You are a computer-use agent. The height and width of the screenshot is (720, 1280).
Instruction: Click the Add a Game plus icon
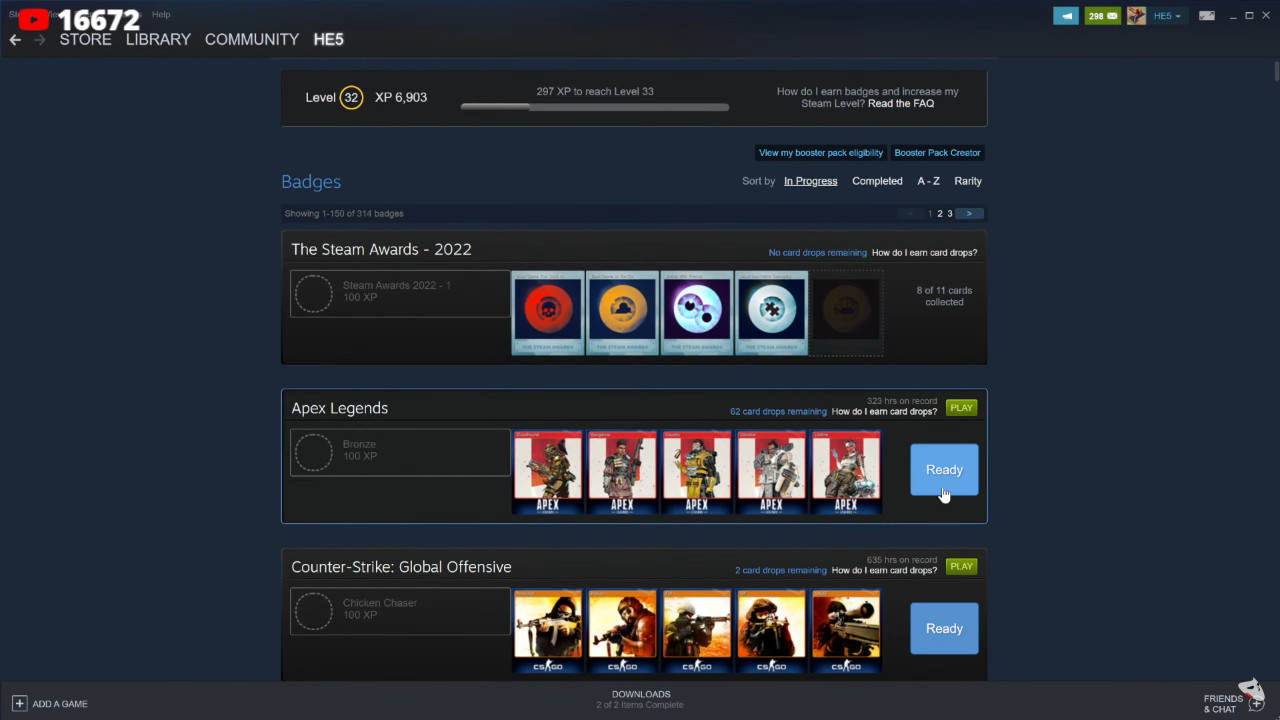(19, 704)
